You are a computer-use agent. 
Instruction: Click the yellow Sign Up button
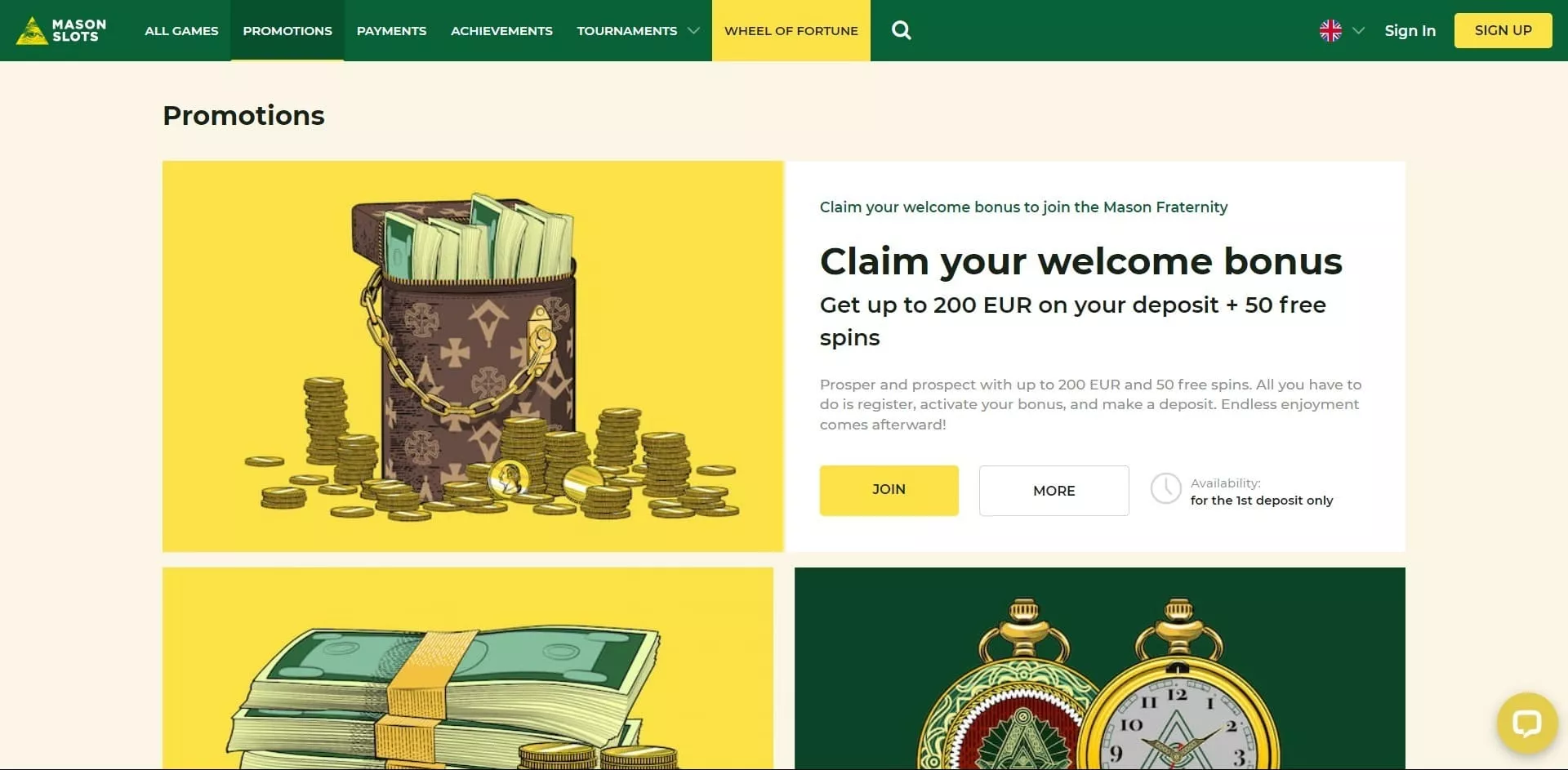1503,30
